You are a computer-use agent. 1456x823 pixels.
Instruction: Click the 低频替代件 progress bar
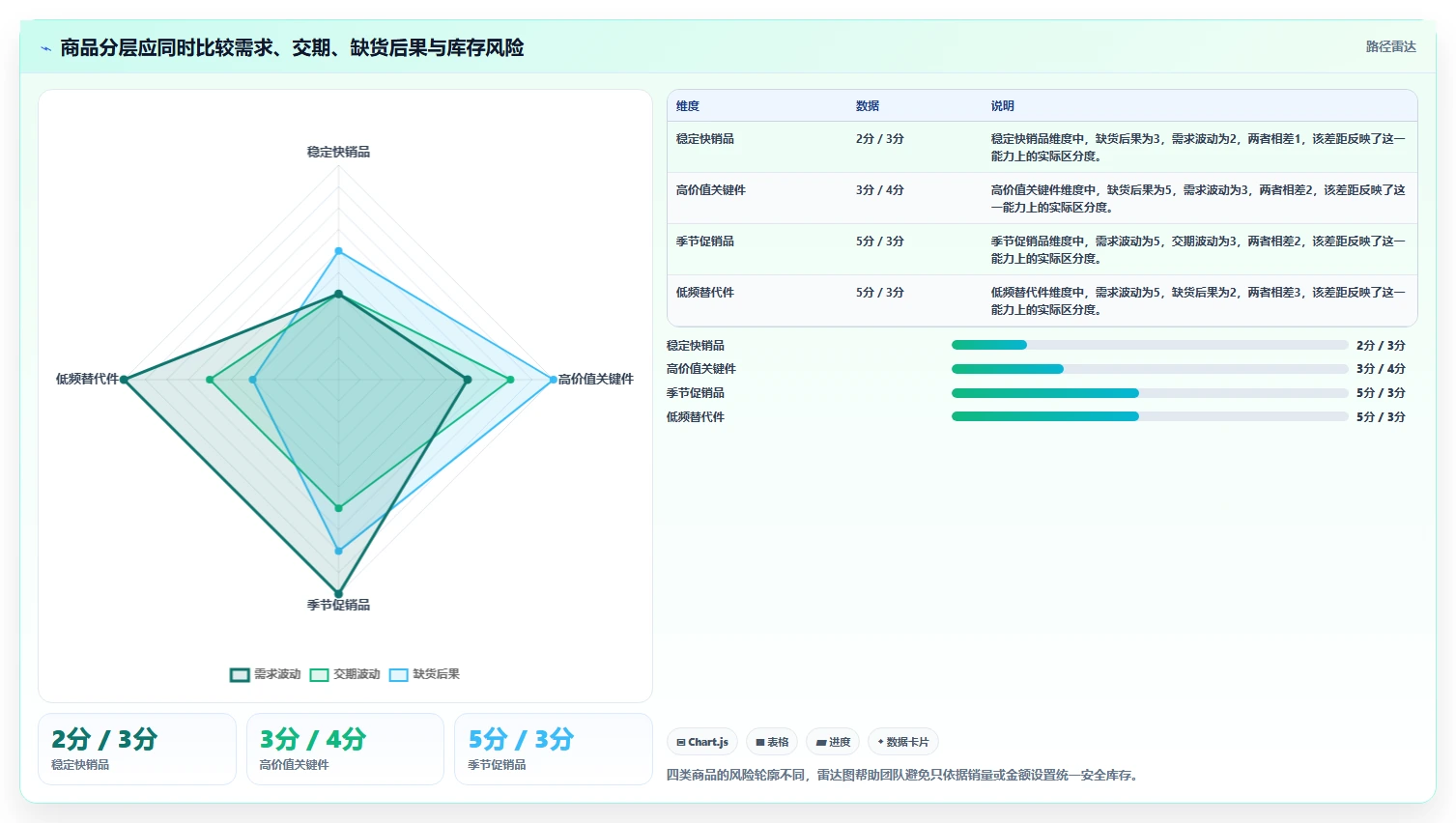[x=1150, y=416]
